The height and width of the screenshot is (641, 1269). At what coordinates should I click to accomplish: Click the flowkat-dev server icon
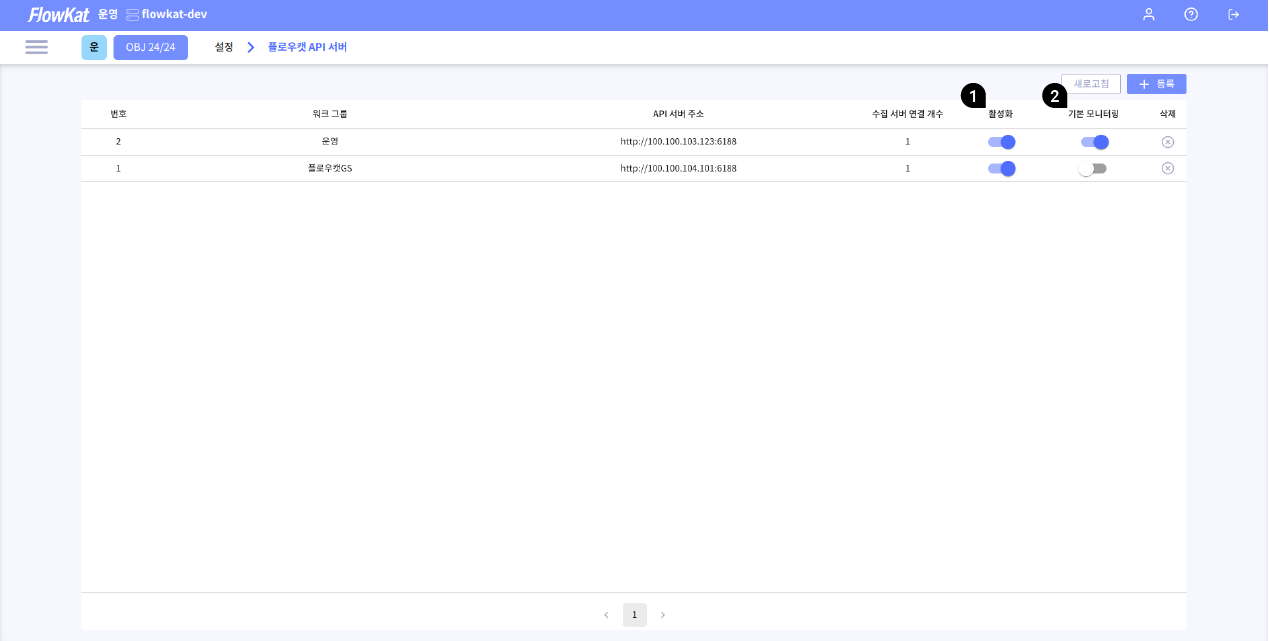tap(132, 15)
